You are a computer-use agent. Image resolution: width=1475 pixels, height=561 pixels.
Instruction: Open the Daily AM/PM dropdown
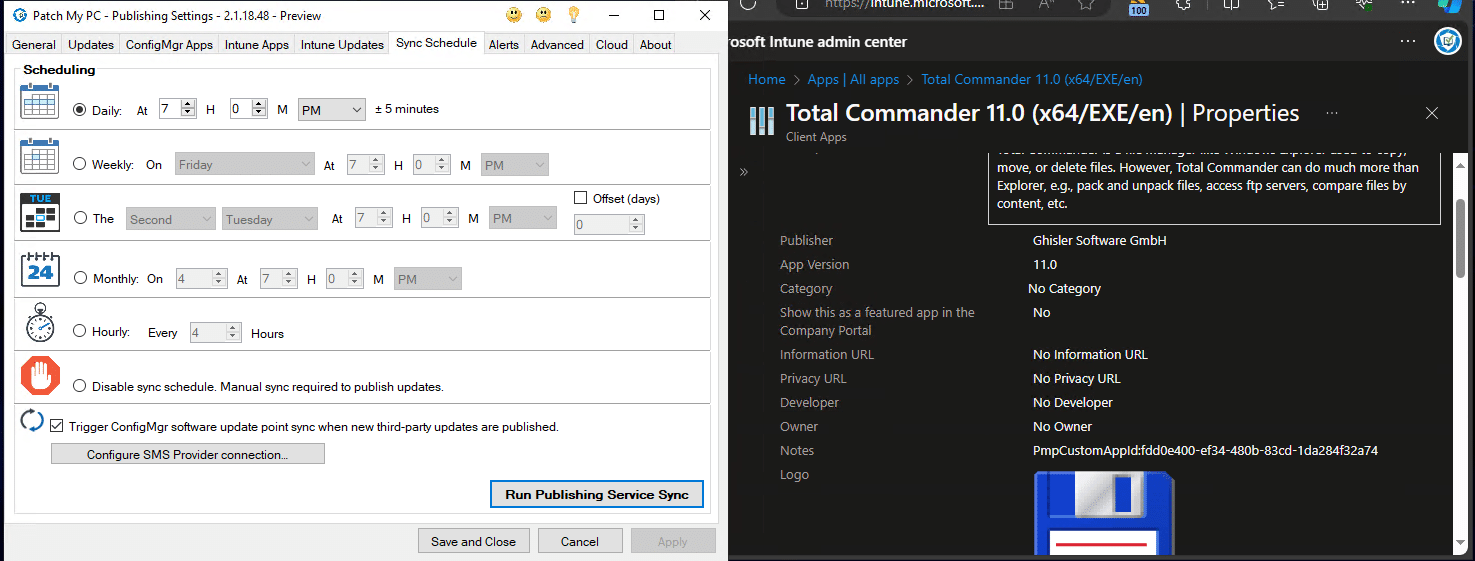click(x=332, y=110)
